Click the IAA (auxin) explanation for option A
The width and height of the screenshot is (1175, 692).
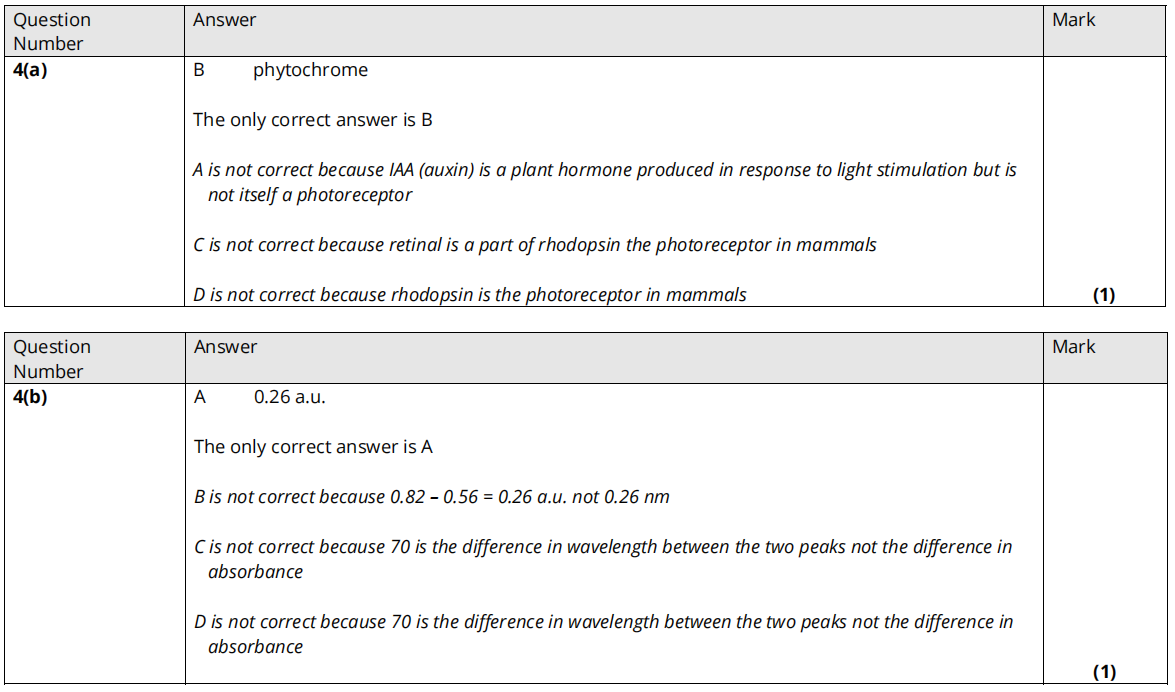[604, 182]
